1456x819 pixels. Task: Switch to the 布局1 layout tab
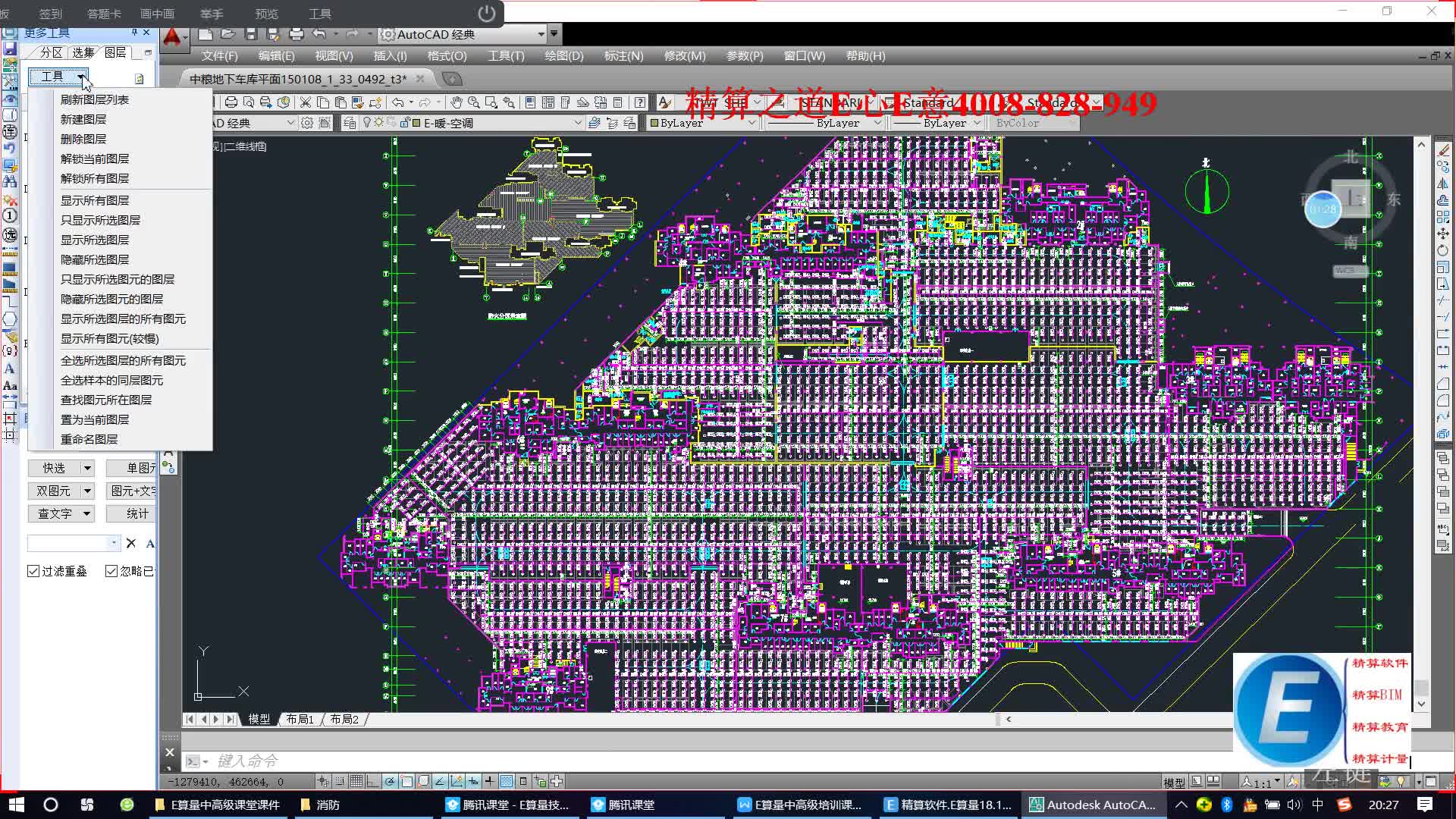click(300, 719)
